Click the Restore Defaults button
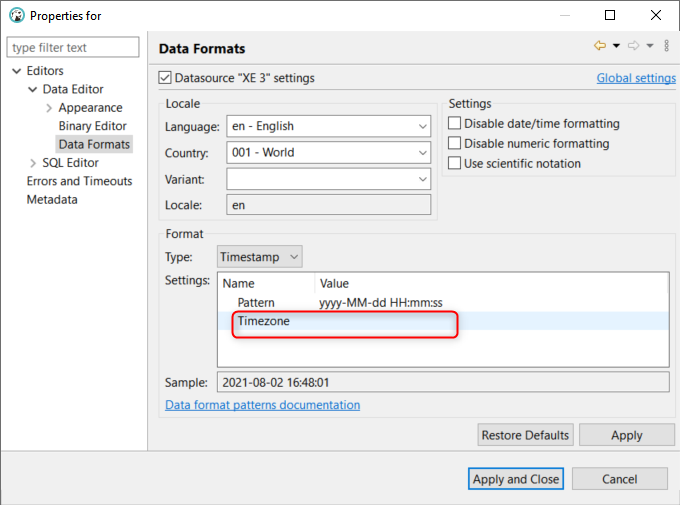Screen dimensions: 680x505 [x=525, y=435]
